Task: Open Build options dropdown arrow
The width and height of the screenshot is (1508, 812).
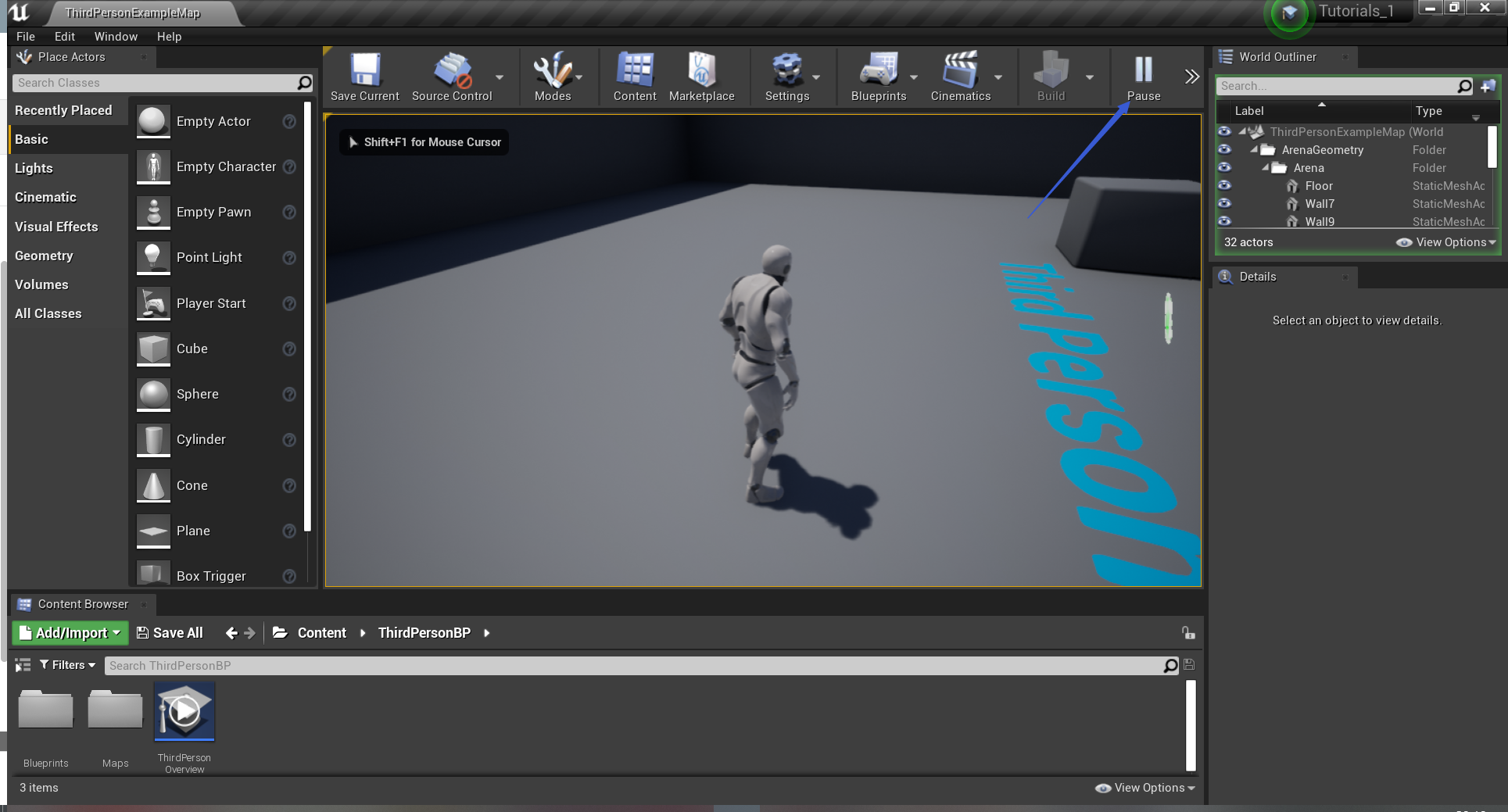Action: click(1090, 77)
